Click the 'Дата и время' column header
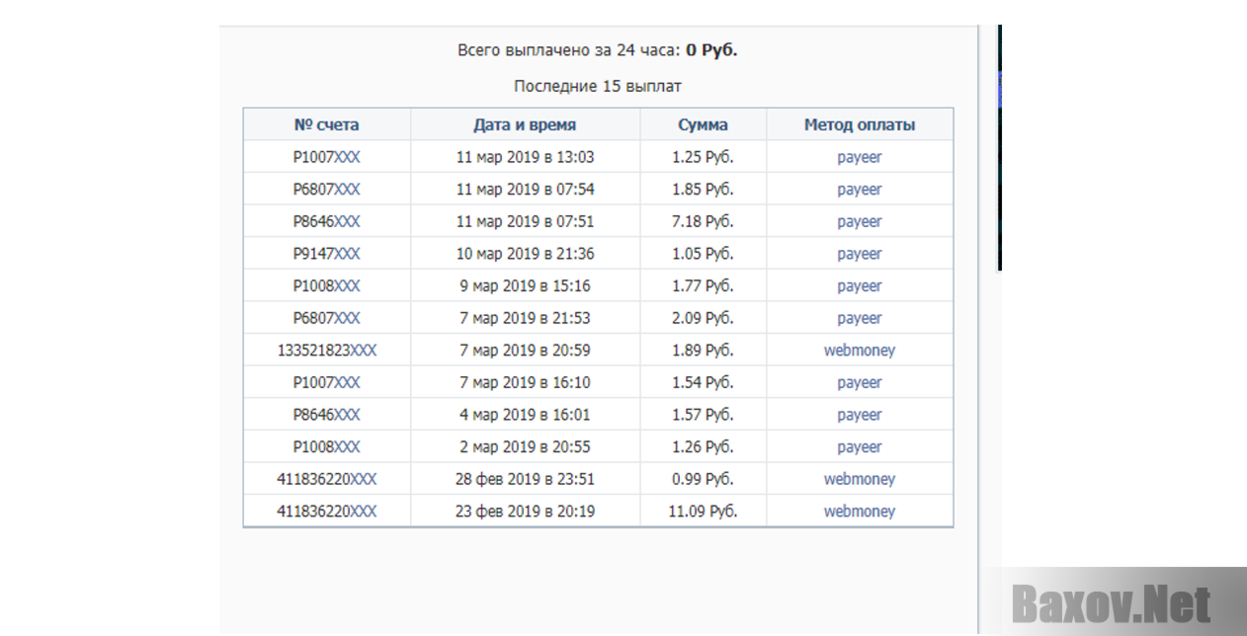The image size is (1247, 636). click(x=525, y=125)
